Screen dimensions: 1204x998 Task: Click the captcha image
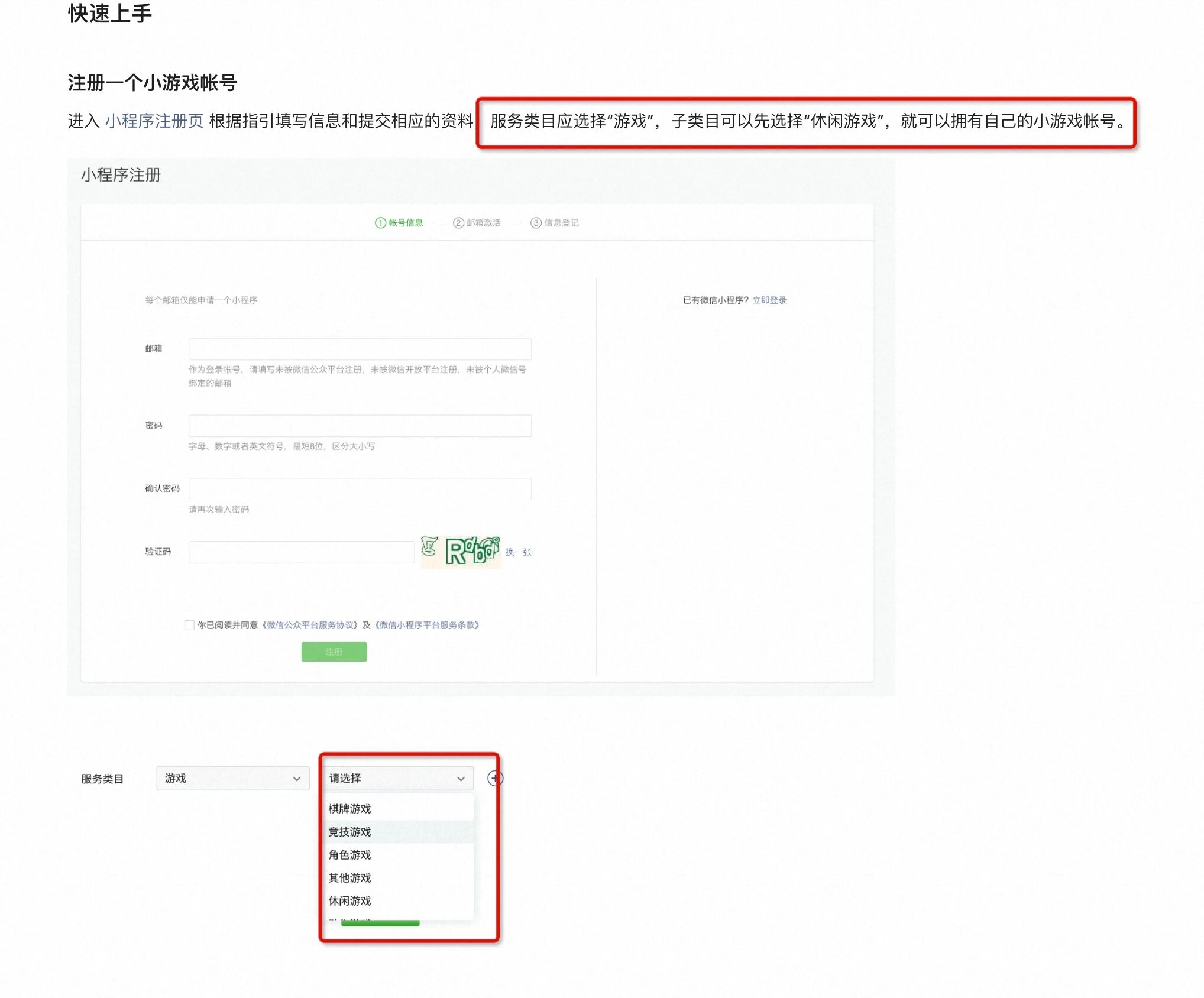tap(461, 552)
